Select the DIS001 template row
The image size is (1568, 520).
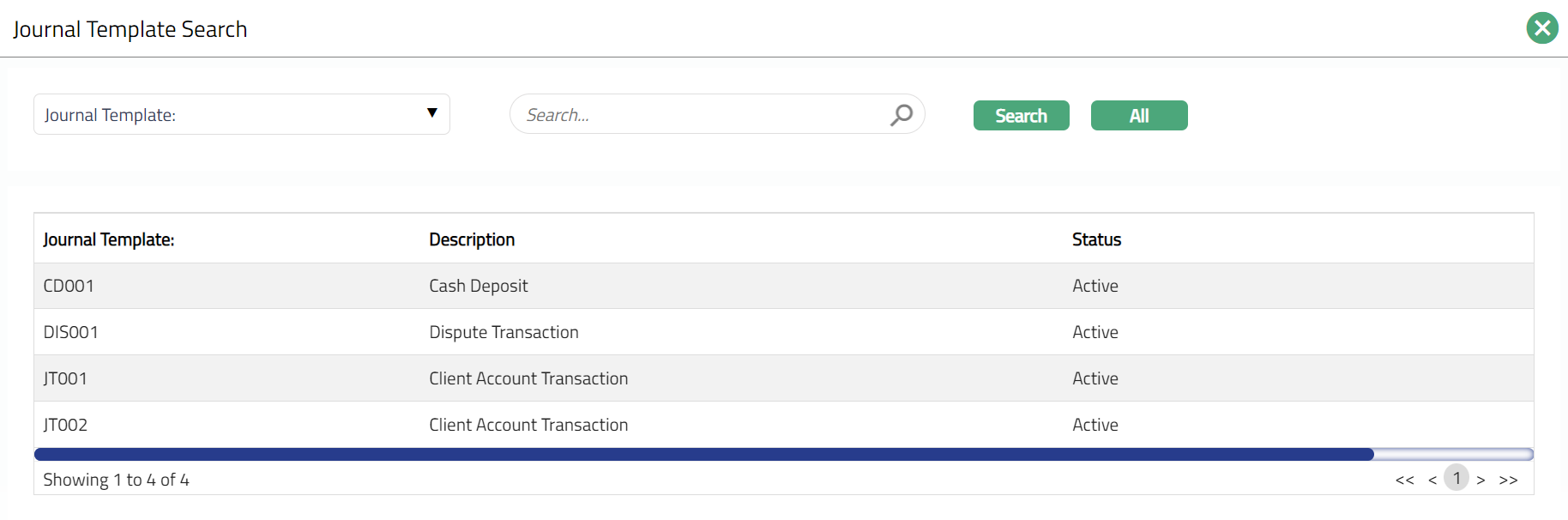[x=71, y=332]
